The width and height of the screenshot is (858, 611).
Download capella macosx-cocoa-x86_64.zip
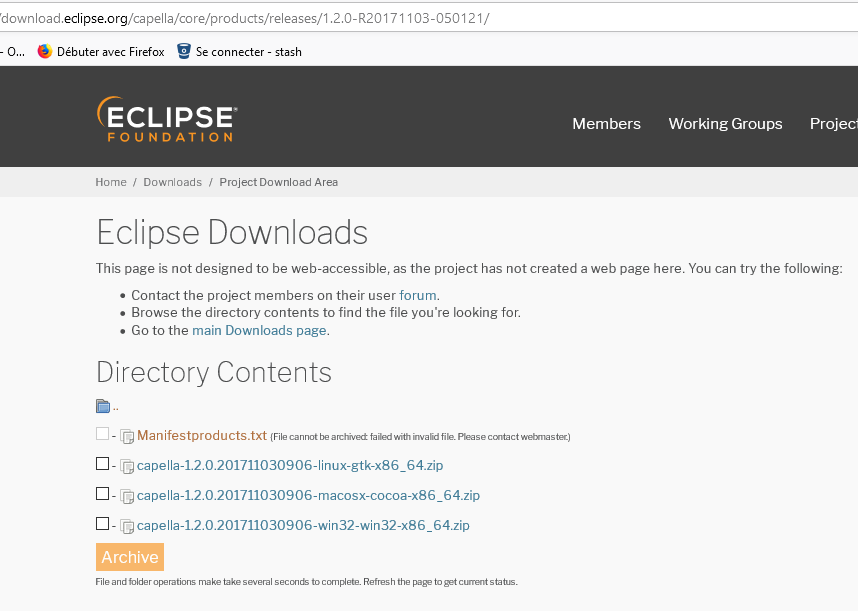pos(308,496)
